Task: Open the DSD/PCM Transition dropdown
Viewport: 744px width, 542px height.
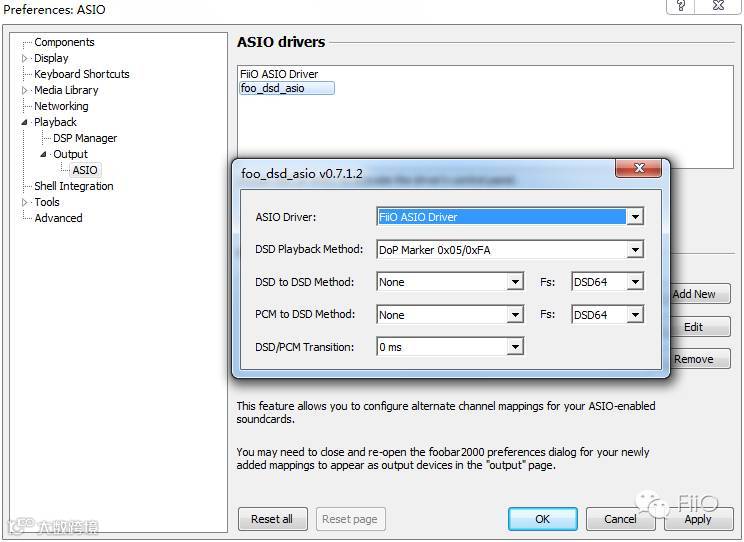Action: (x=515, y=347)
